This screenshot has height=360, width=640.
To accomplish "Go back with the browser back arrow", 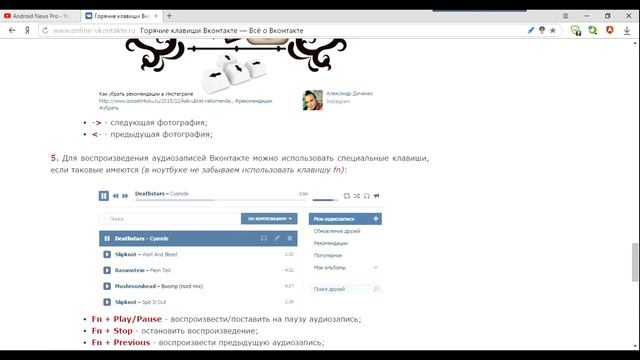I will pyautogui.click(x=12, y=31).
